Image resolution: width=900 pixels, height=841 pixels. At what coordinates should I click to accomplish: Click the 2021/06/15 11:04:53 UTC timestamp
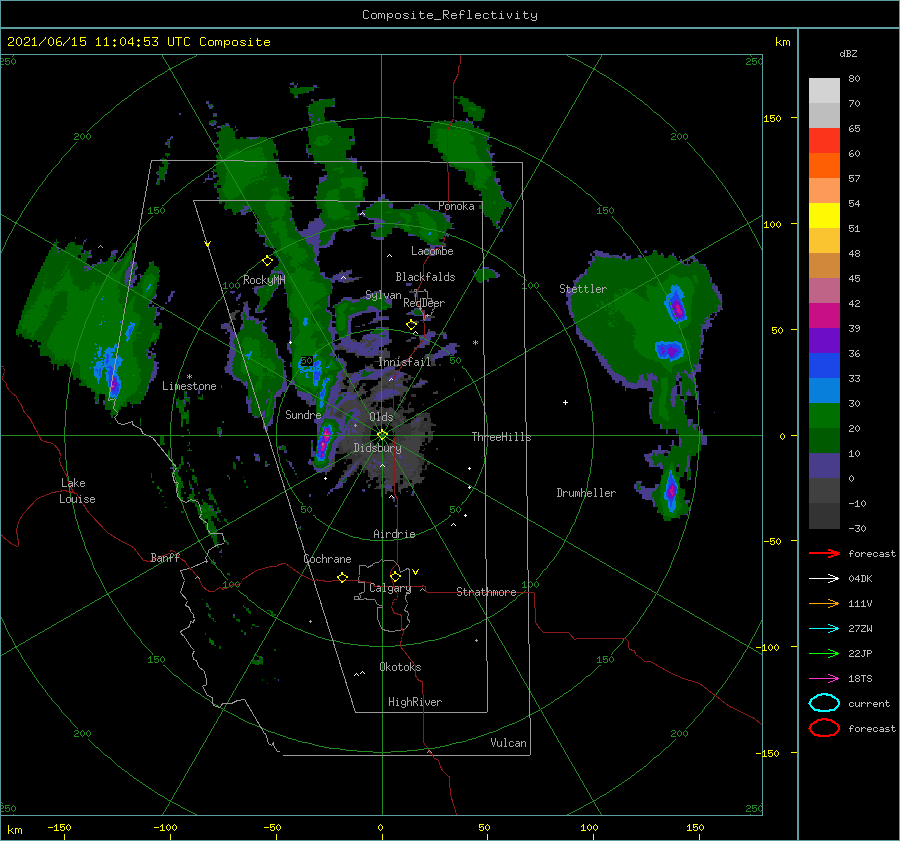point(99,42)
